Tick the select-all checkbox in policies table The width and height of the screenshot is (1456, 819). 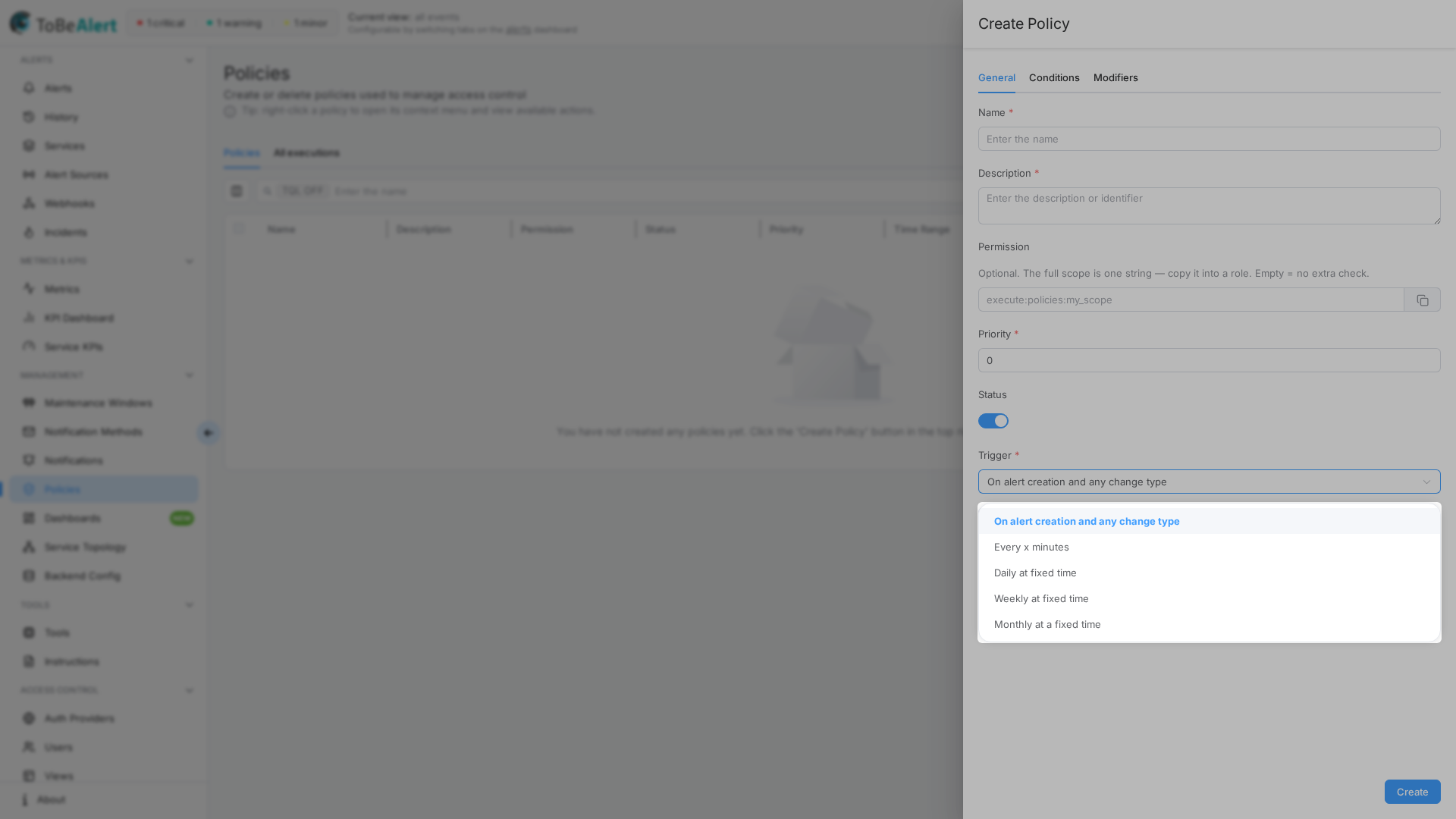pyautogui.click(x=239, y=228)
